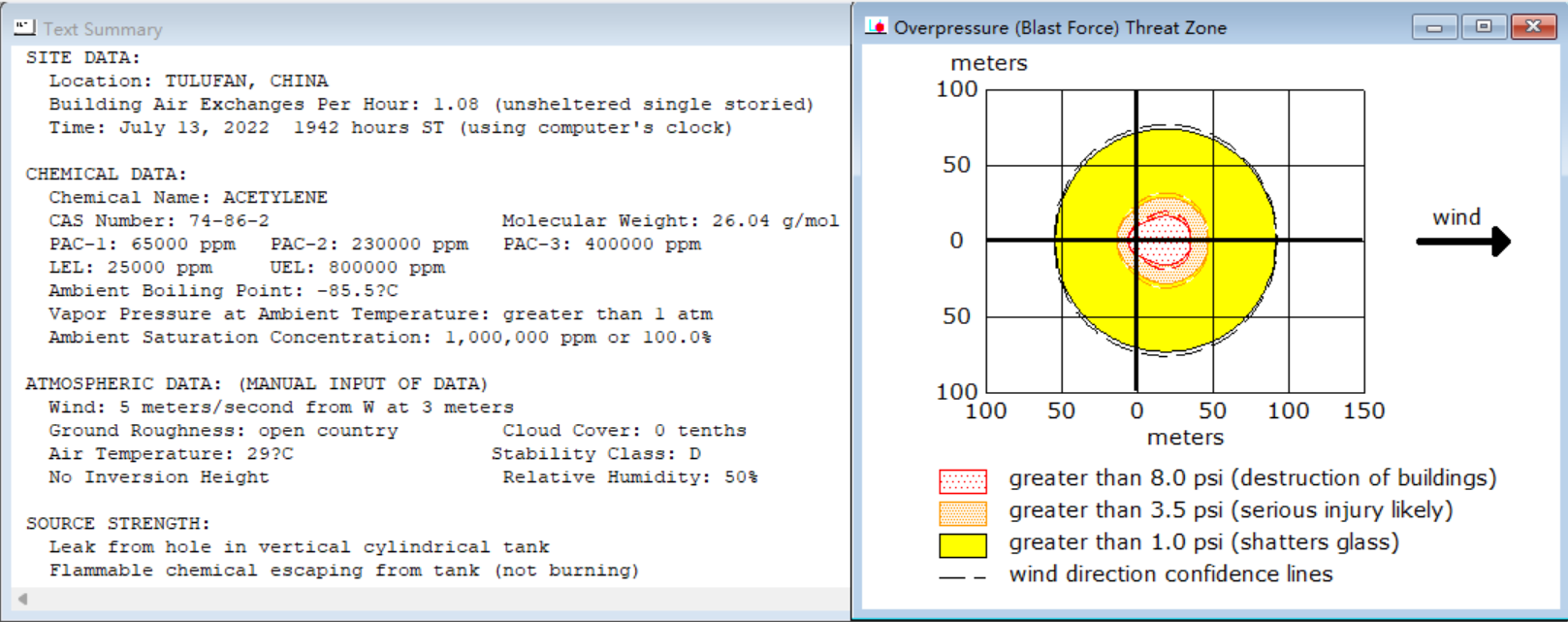1568x622 pixels.
Task: Click the No Inversion Height text
Action: 159,476
